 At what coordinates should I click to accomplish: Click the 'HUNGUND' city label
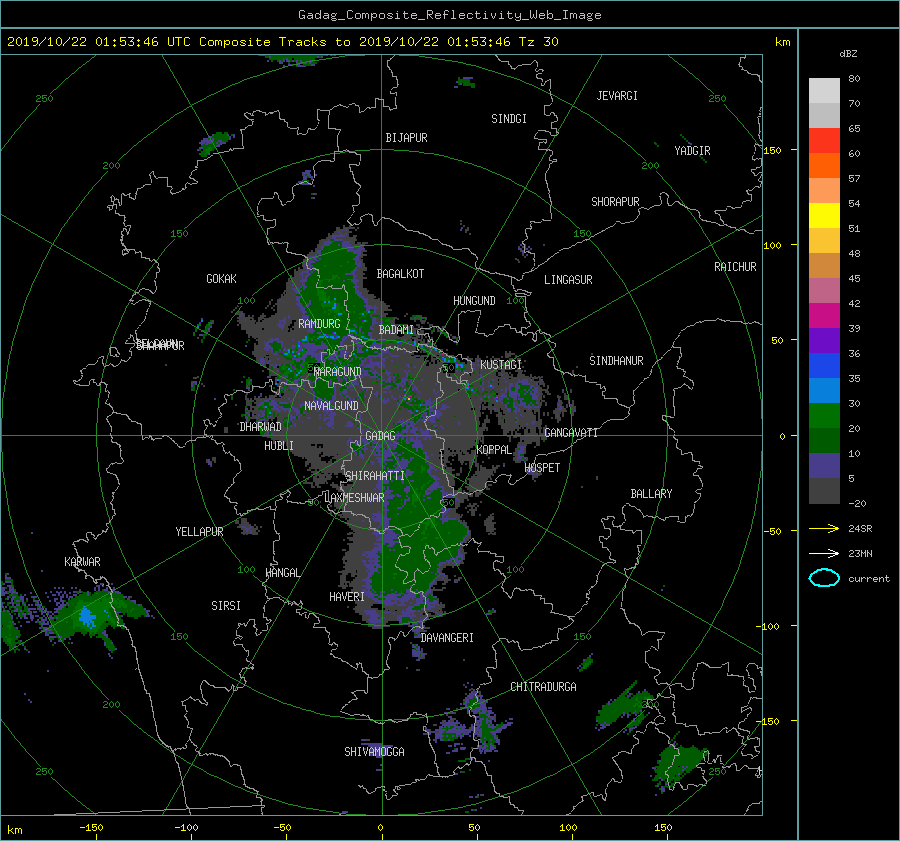coord(474,301)
